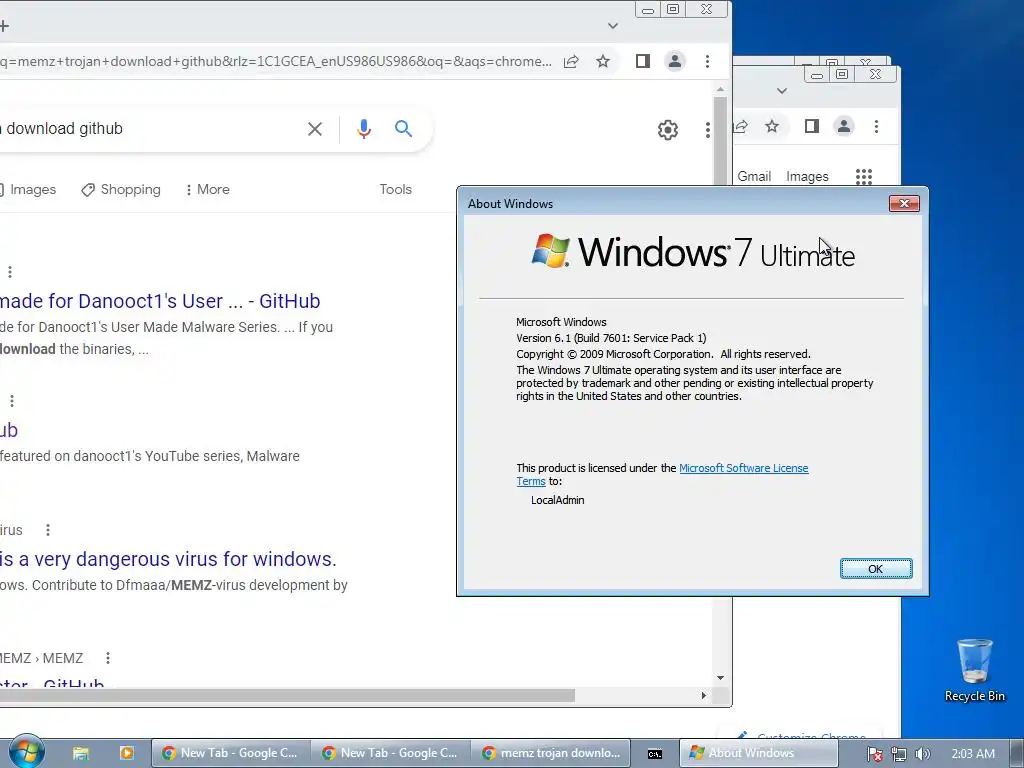
Task: Click the 'LocalAdmin' licensee text
Action: pos(558,500)
